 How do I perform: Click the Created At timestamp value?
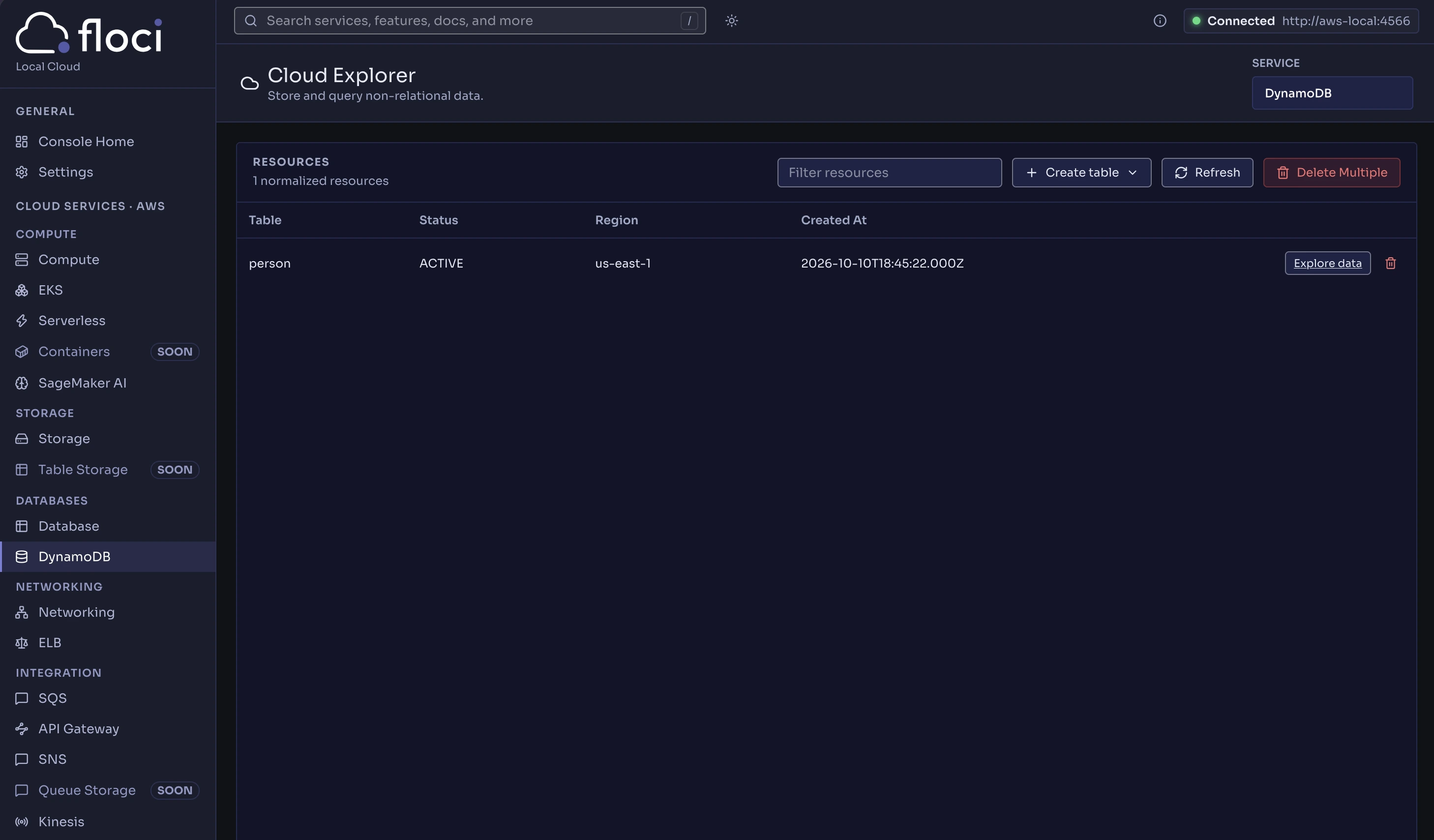click(882, 264)
